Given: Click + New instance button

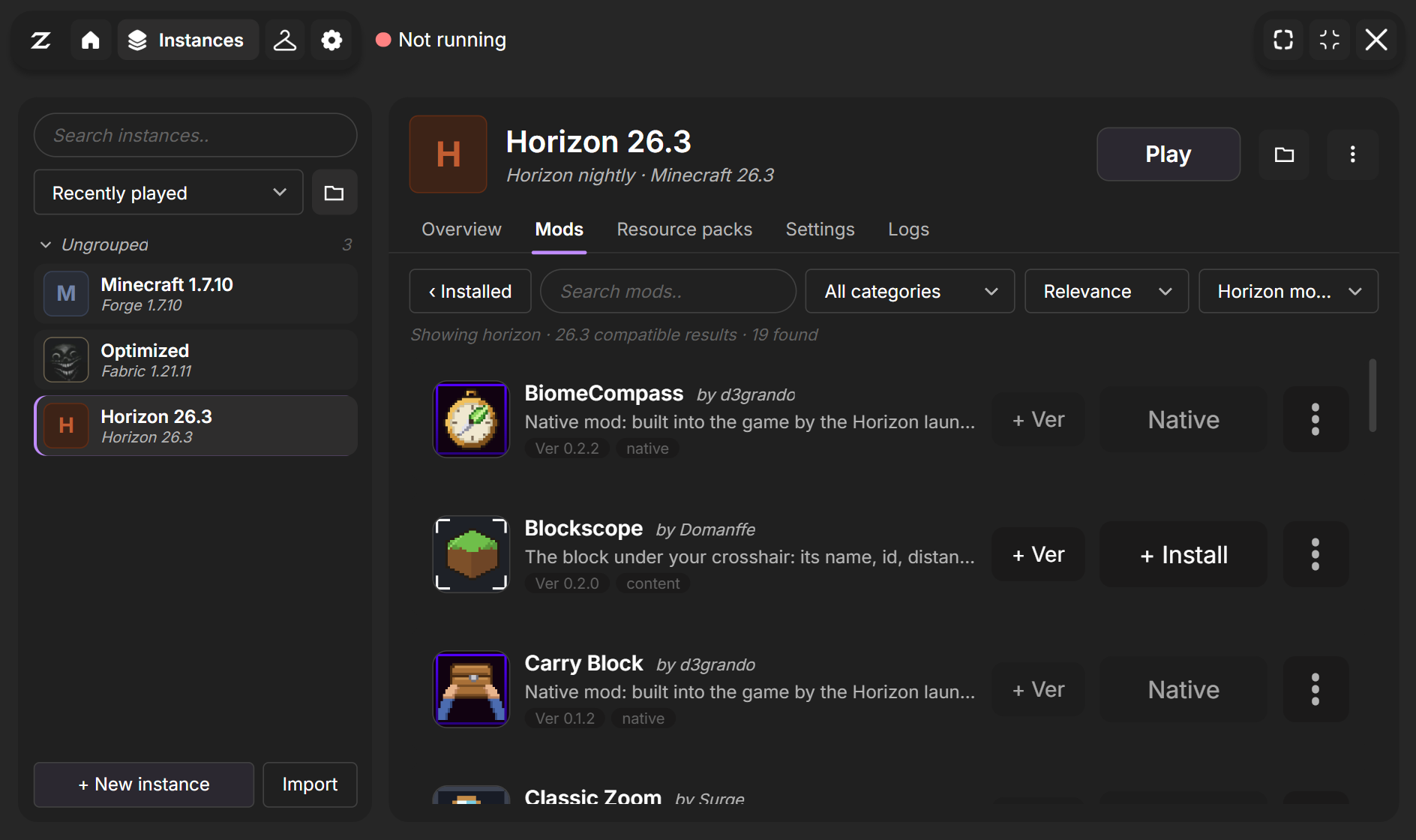Looking at the screenshot, I should 144,784.
